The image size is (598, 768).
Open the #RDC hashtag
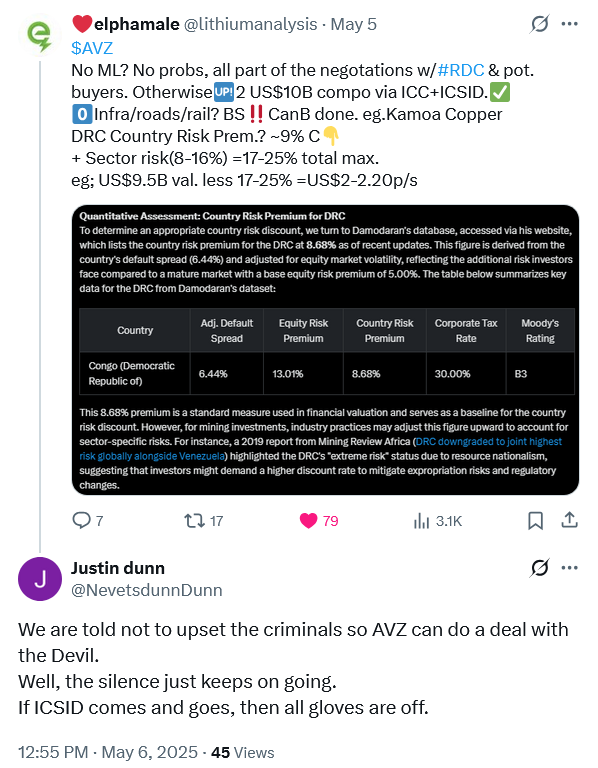tap(460, 70)
